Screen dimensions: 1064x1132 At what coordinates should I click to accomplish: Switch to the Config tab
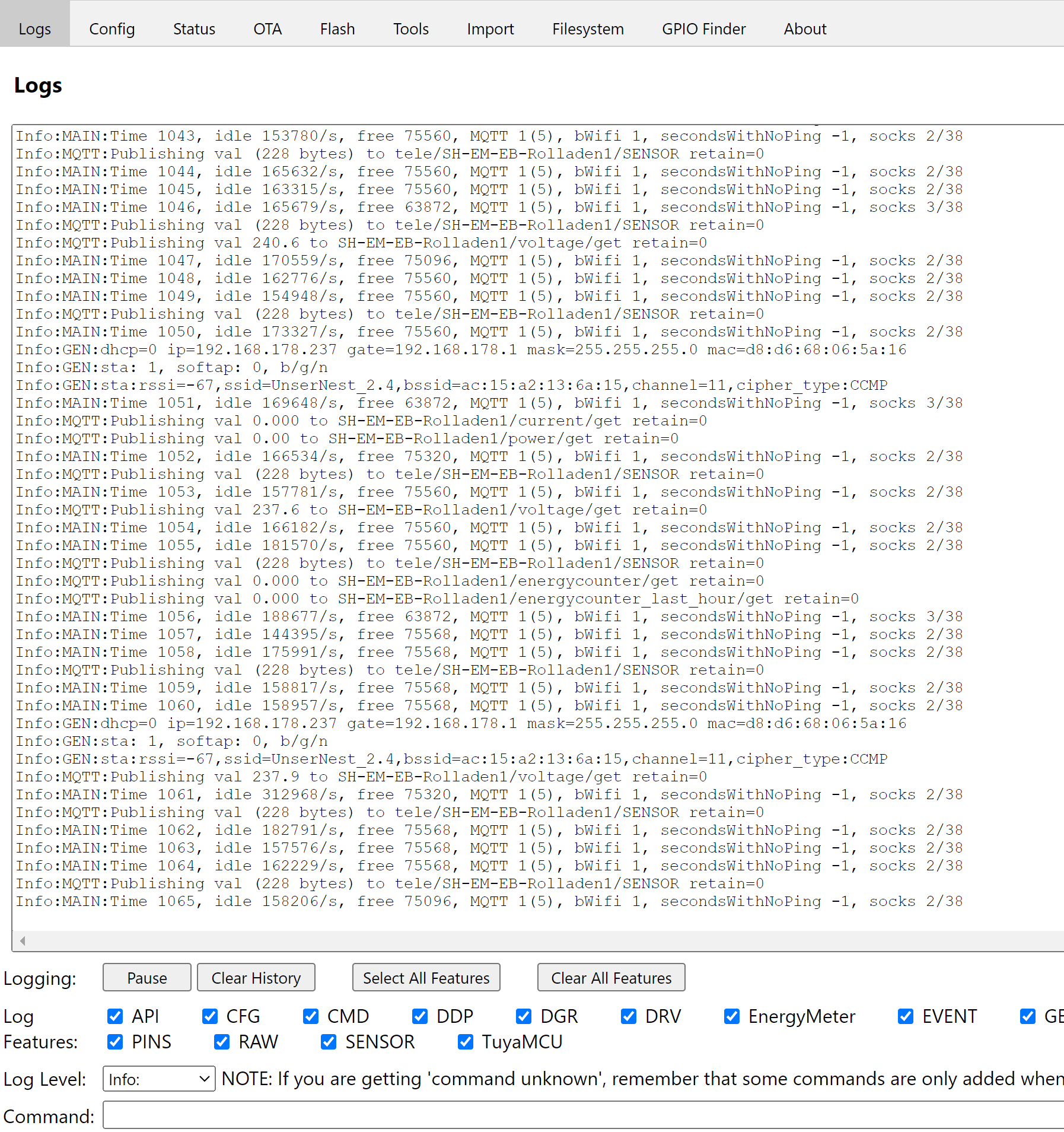[x=112, y=28]
